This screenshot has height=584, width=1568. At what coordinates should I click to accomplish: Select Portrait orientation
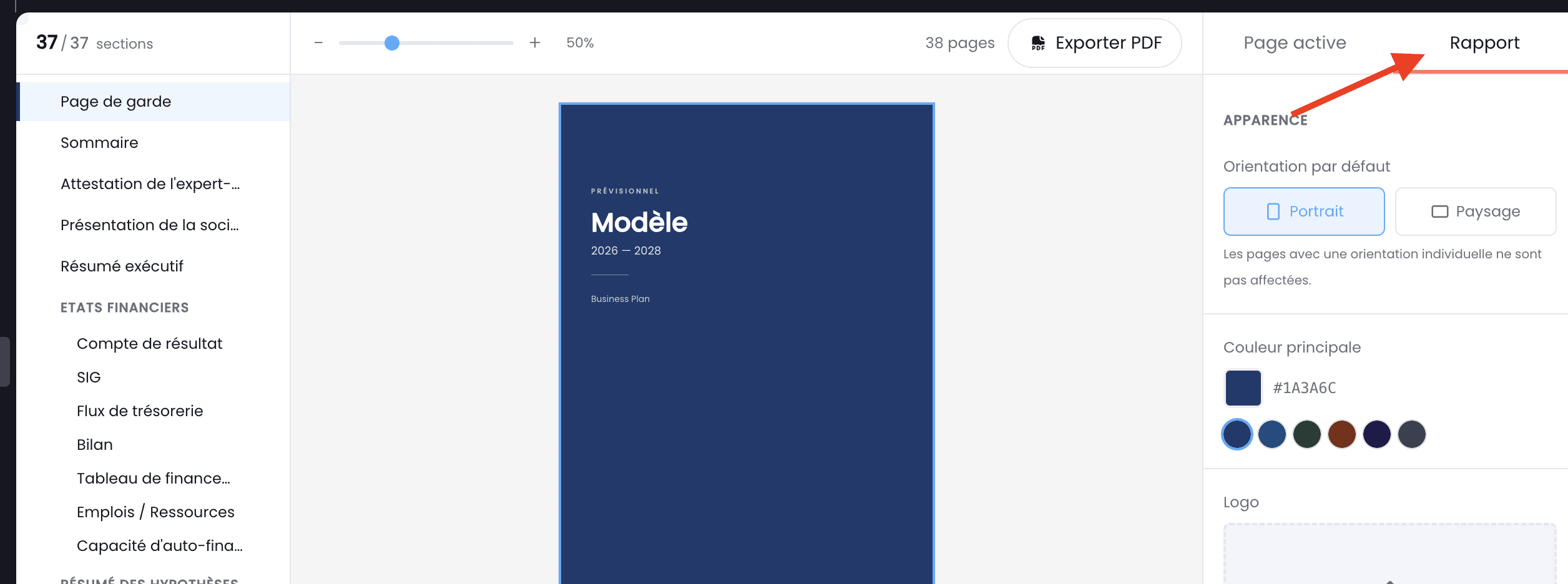pyautogui.click(x=1304, y=212)
